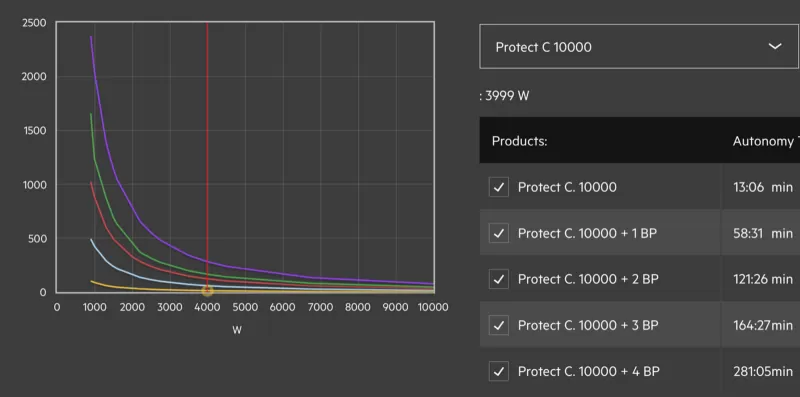Image resolution: width=800 pixels, height=397 pixels.
Task: Click the 121:26 min autonomy cell
Action: coord(763,279)
